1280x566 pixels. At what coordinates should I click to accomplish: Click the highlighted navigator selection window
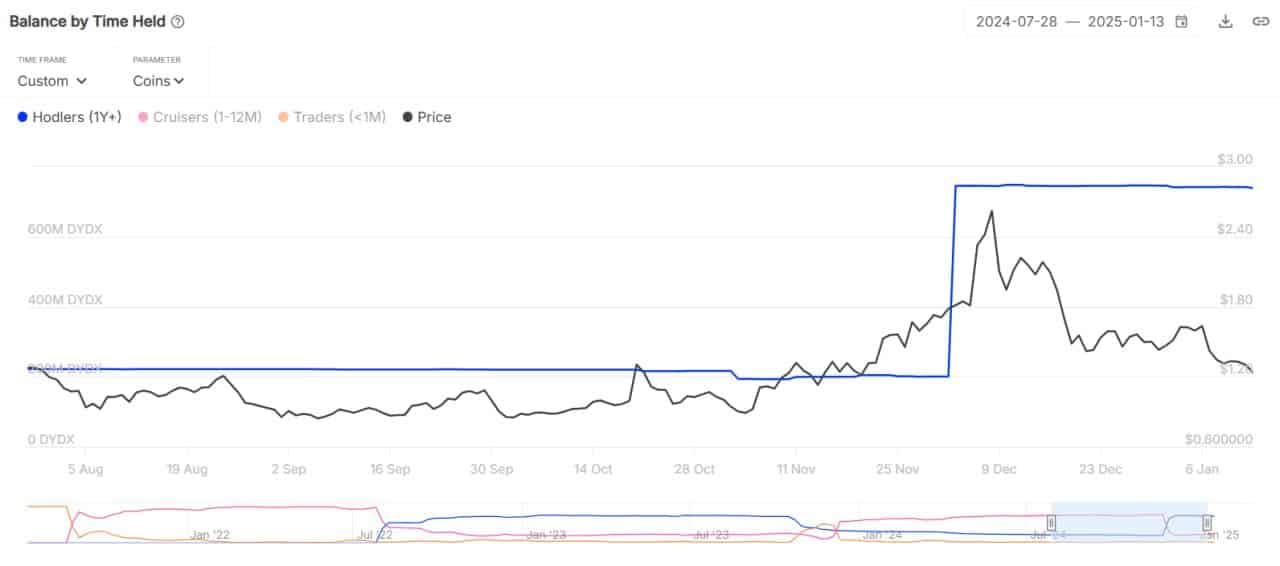pos(1130,522)
